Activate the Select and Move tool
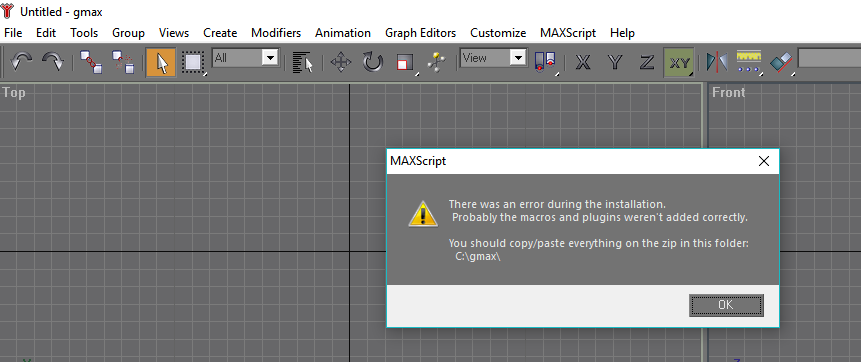This screenshot has width=861, height=362. [340, 62]
